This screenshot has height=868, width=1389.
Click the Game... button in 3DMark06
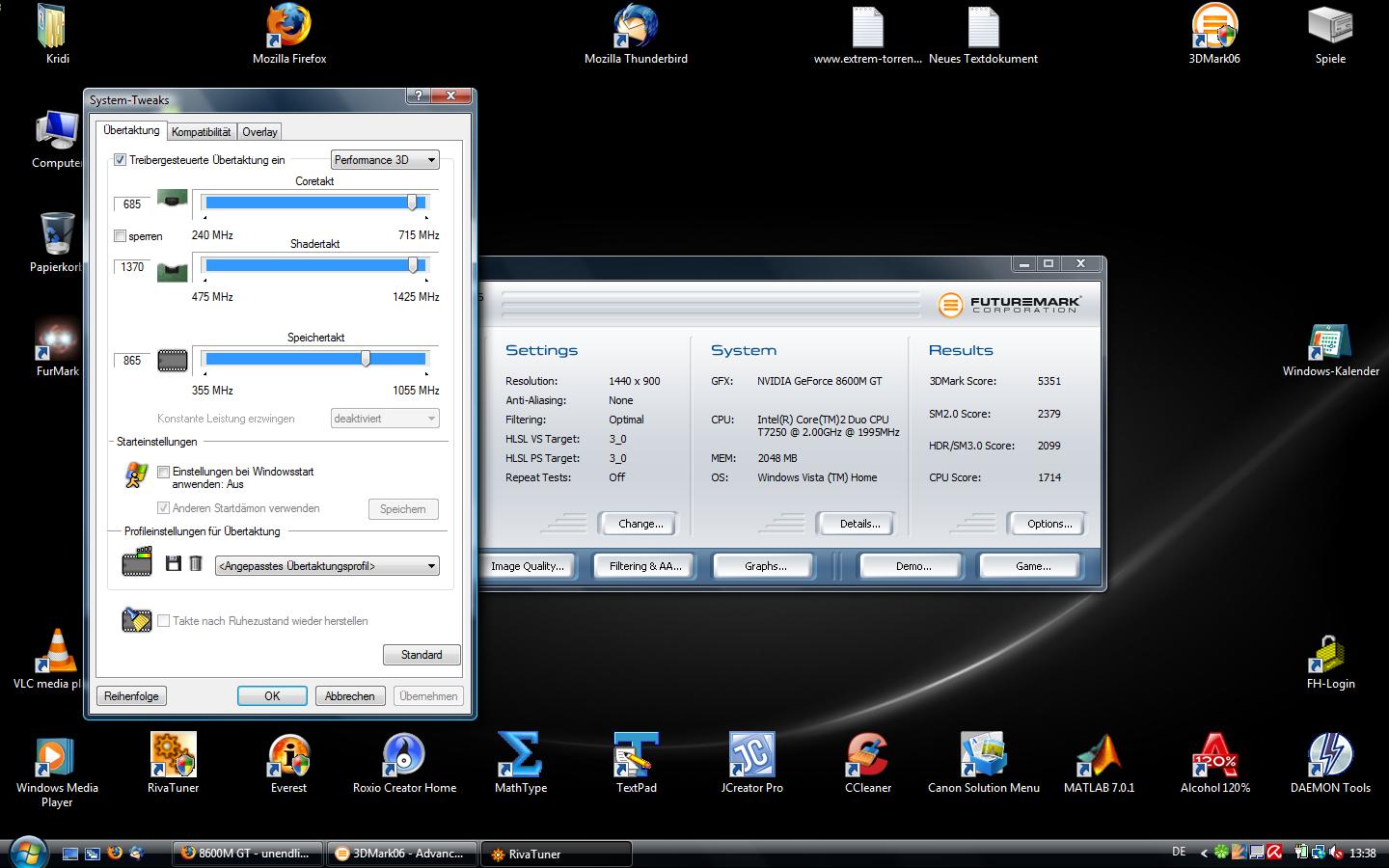click(1032, 566)
